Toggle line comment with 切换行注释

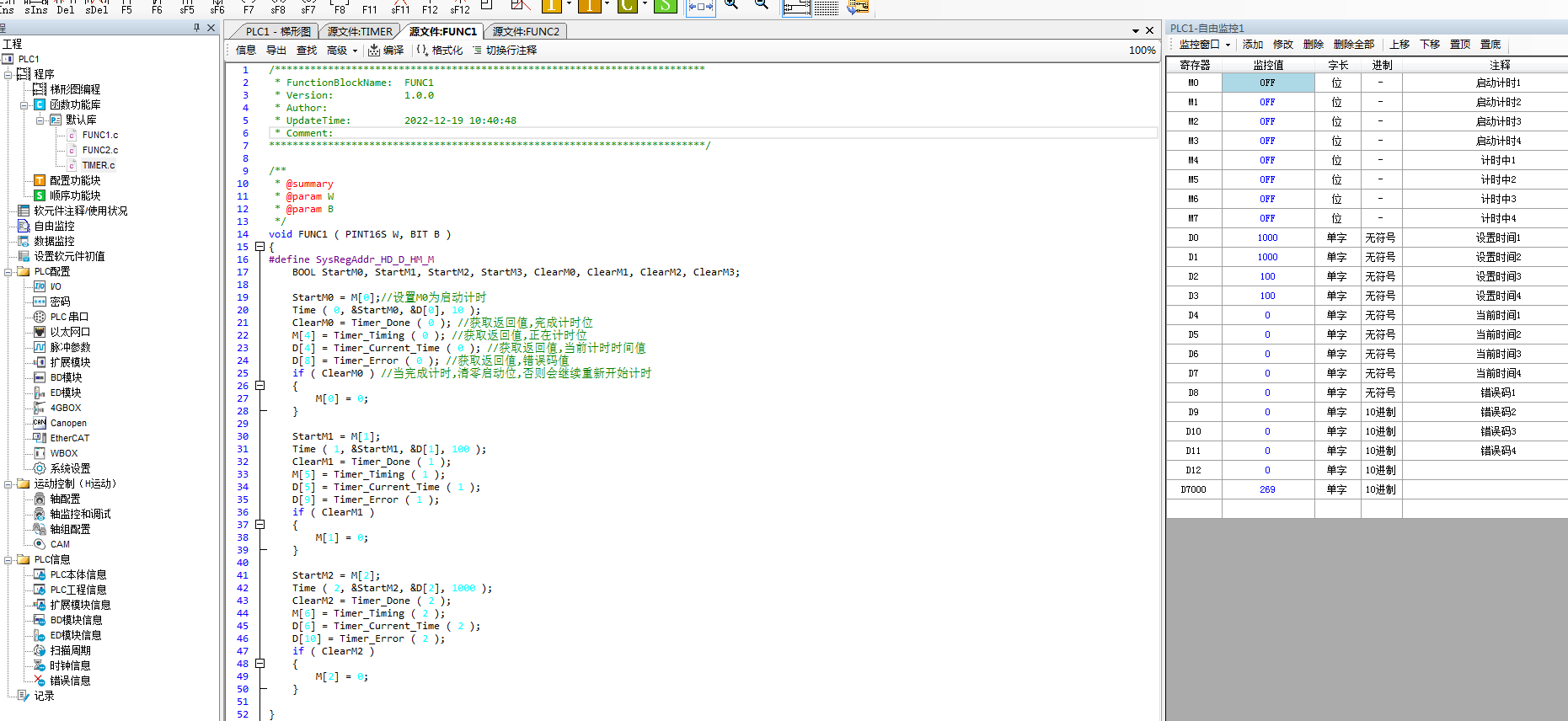click(504, 51)
